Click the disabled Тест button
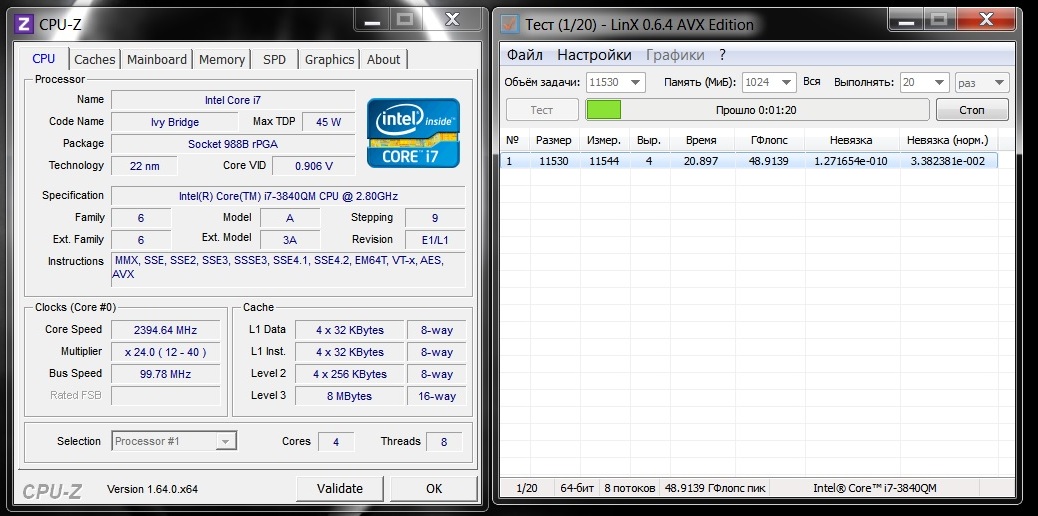Viewport: 1038px width, 516px height. 542,110
